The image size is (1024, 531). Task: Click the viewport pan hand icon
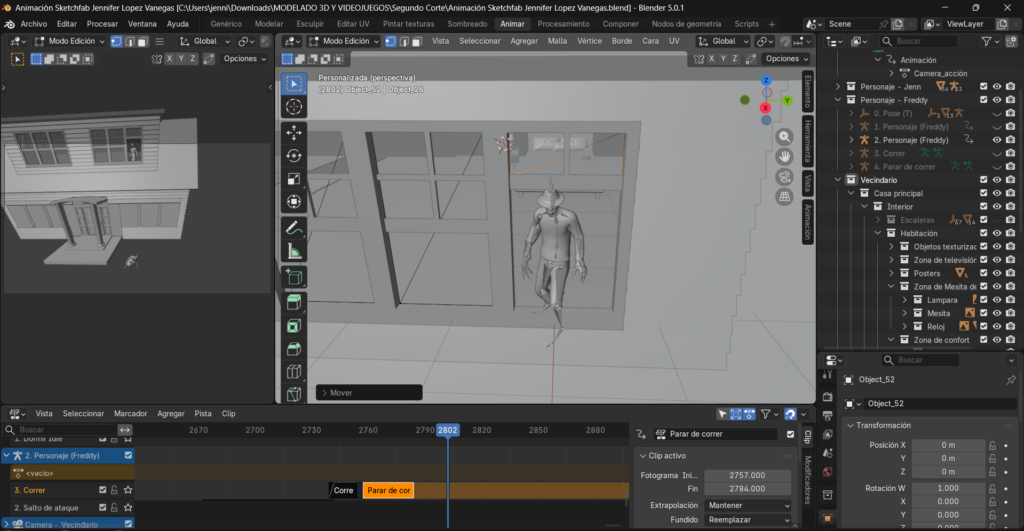[x=784, y=157]
